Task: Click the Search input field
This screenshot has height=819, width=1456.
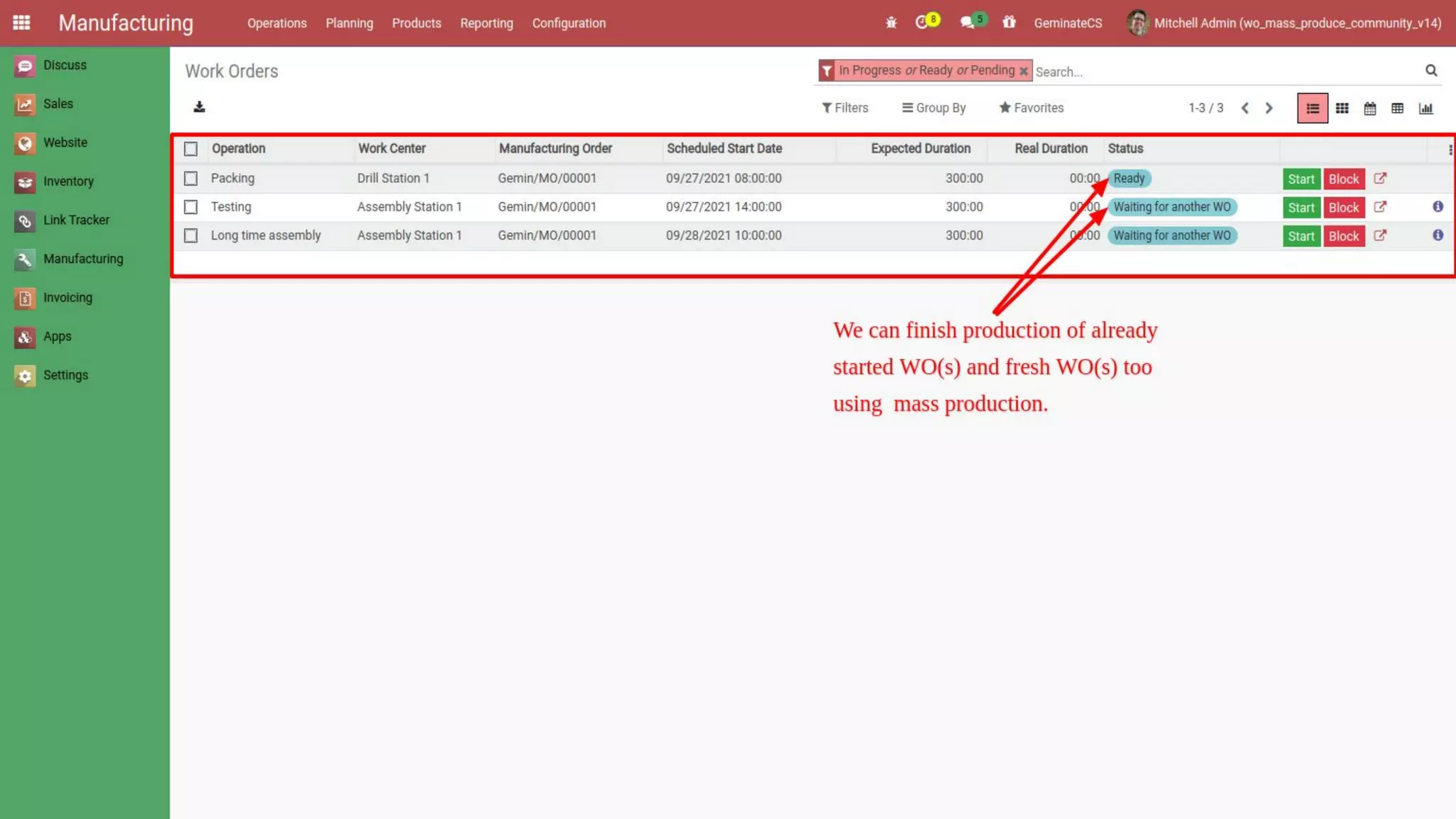Action: (1223, 71)
